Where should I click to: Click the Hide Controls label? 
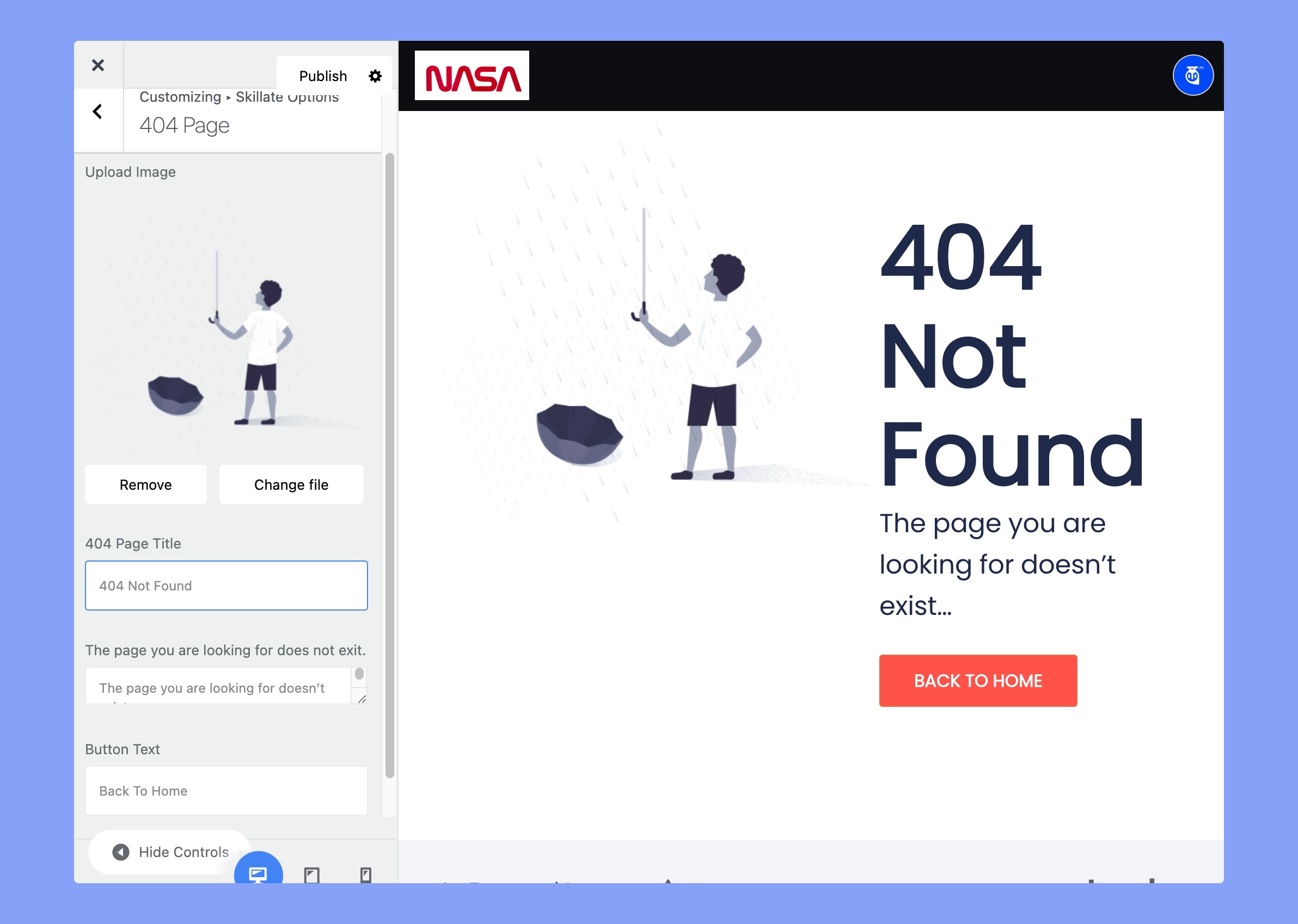184,852
